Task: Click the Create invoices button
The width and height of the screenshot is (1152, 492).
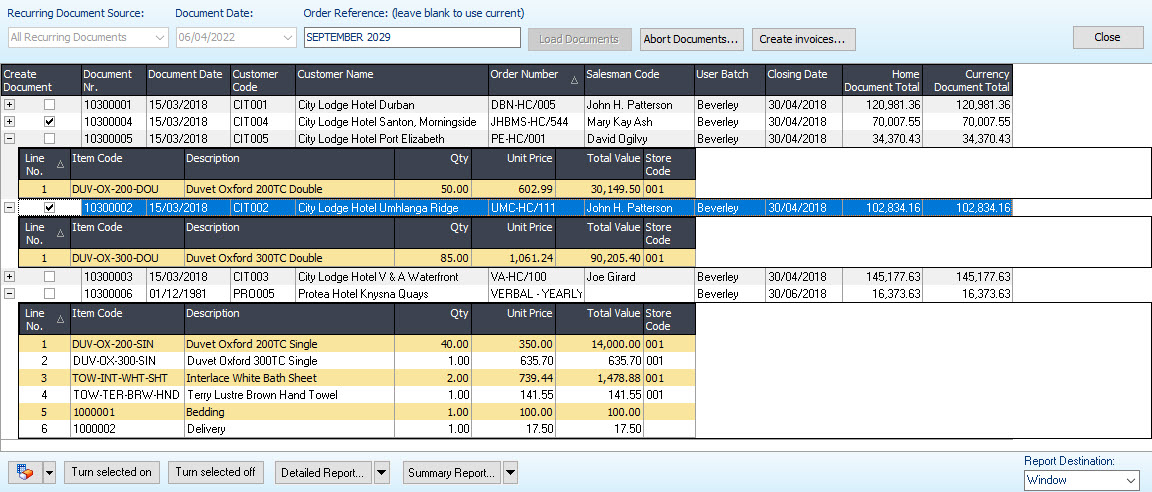Action: pyautogui.click(x=803, y=40)
